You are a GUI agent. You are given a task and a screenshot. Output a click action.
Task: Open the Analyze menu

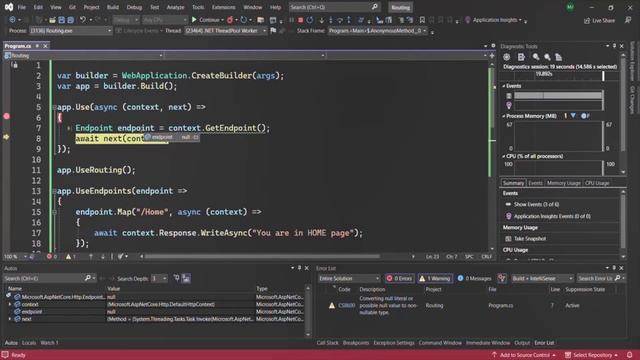175,7
